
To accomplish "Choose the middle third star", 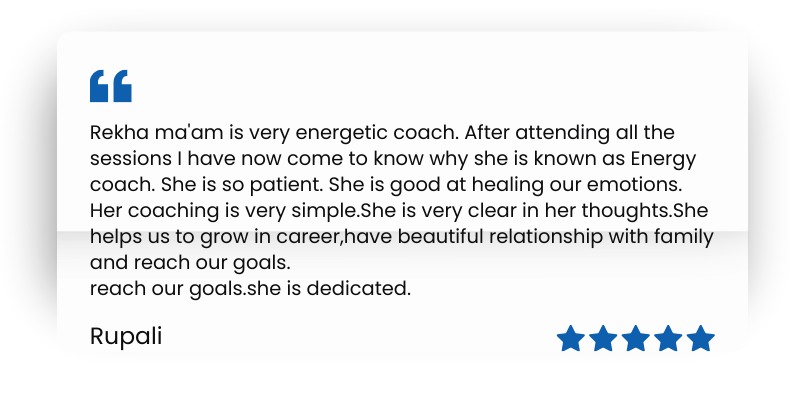I will coord(636,339).
